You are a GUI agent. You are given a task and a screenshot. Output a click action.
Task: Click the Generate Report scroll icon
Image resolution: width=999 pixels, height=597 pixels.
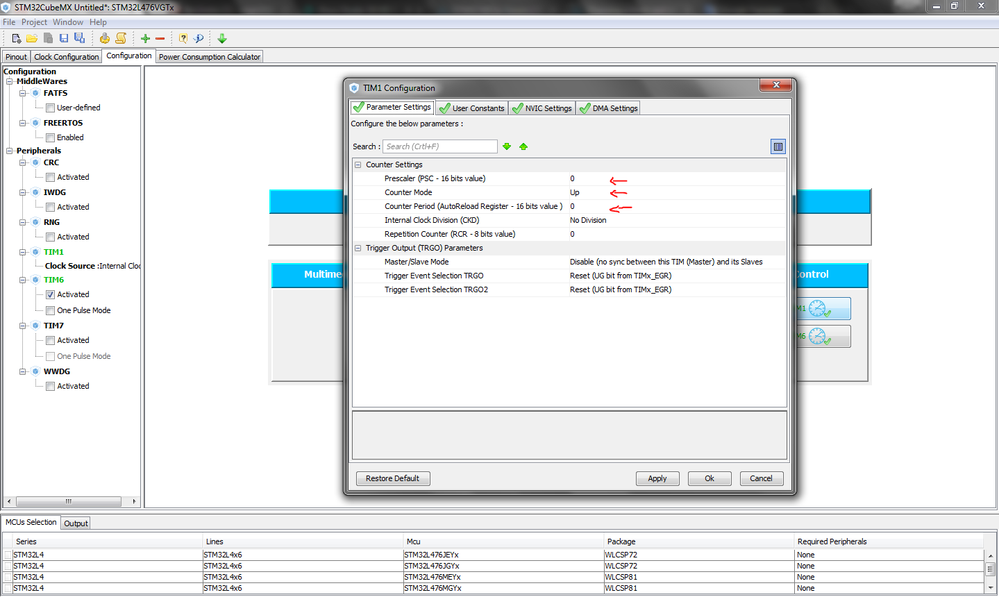point(120,38)
